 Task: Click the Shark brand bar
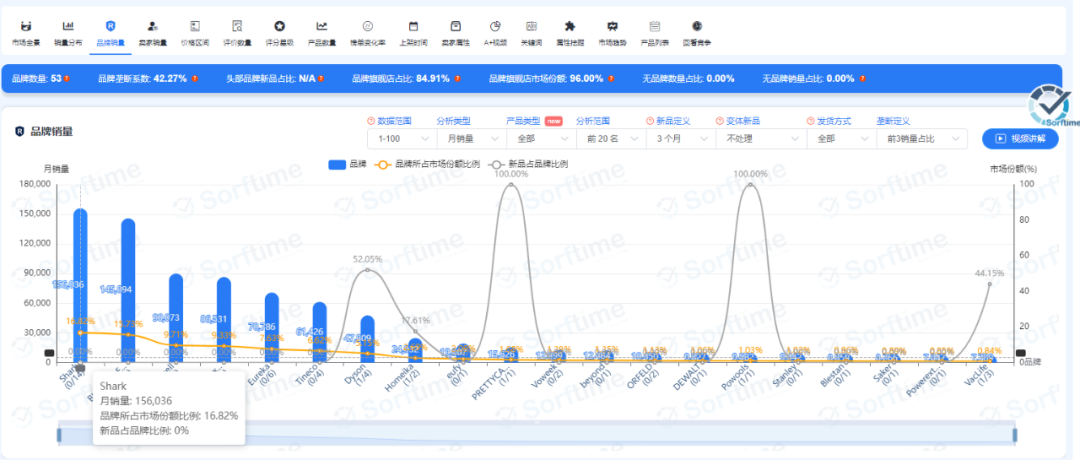(81, 284)
